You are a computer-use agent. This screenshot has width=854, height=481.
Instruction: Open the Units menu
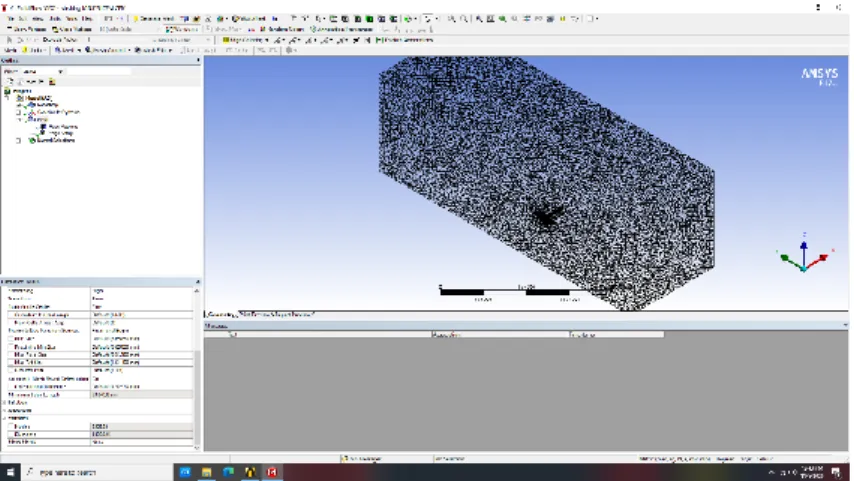(55, 19)
